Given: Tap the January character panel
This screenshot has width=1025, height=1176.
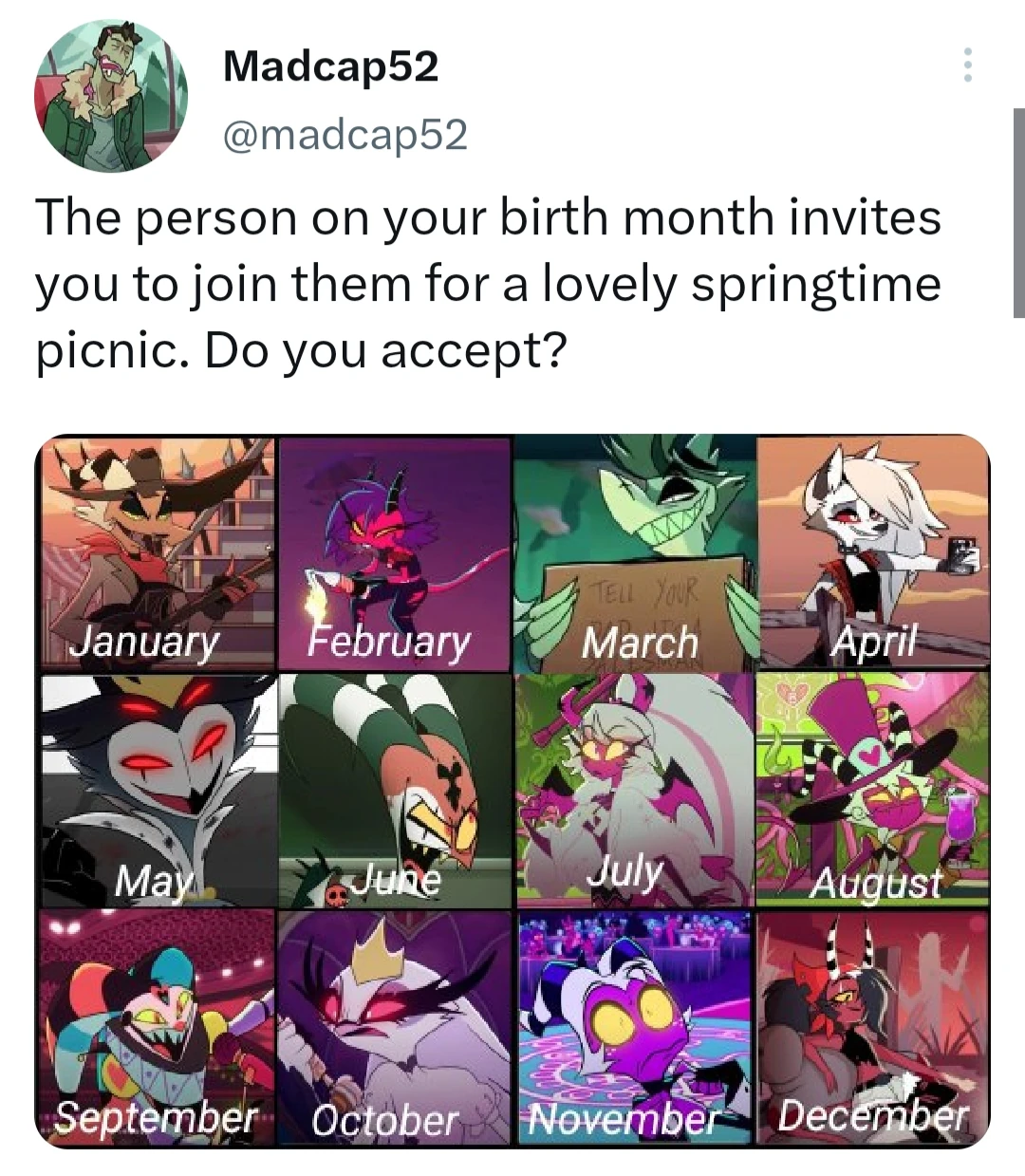Looking at the screenshot, I should point(157,552).
